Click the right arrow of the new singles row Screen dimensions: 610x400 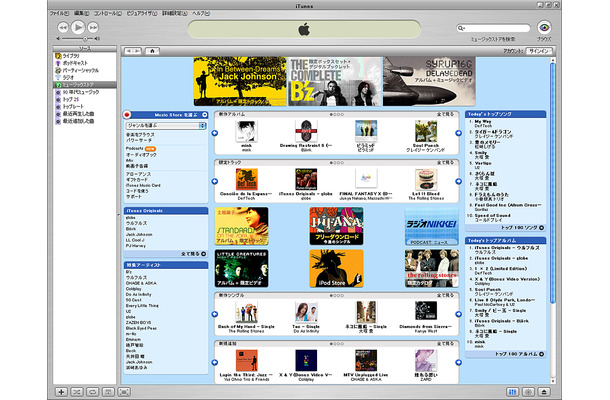pos(459,314)
